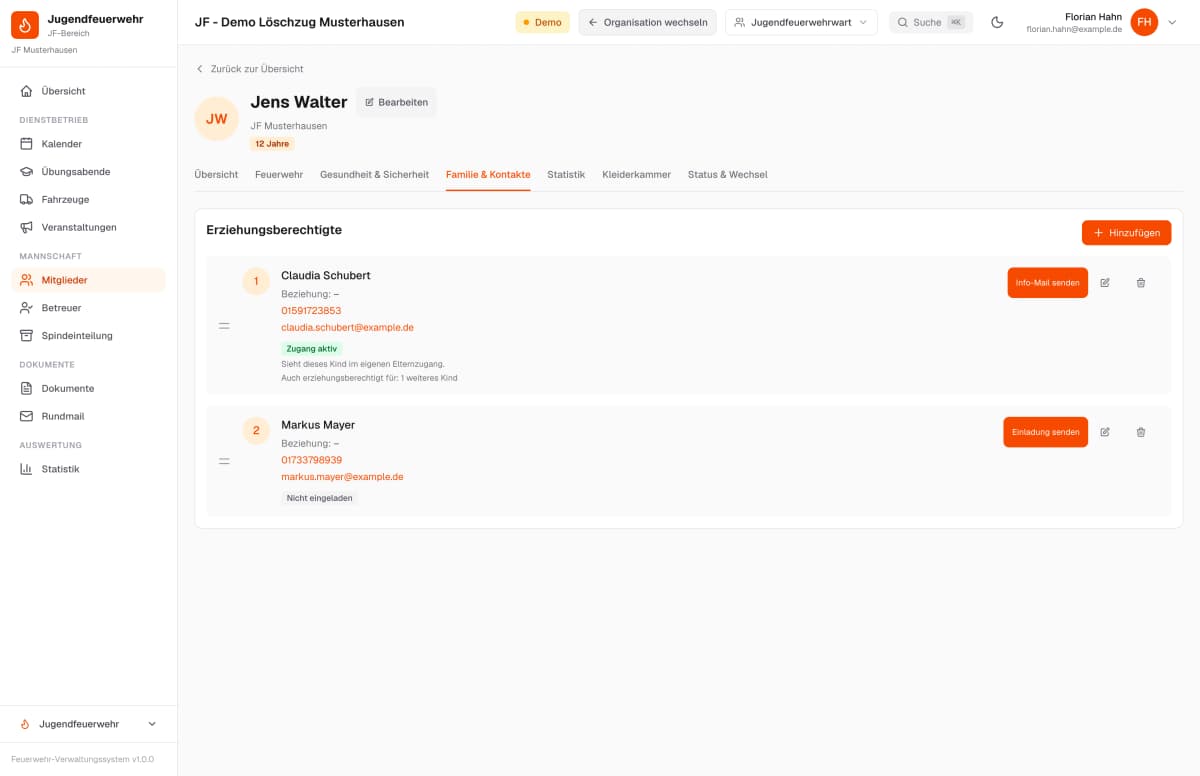
Task: Go to Übungsabende in the sidebar
Action: (88, 172)
